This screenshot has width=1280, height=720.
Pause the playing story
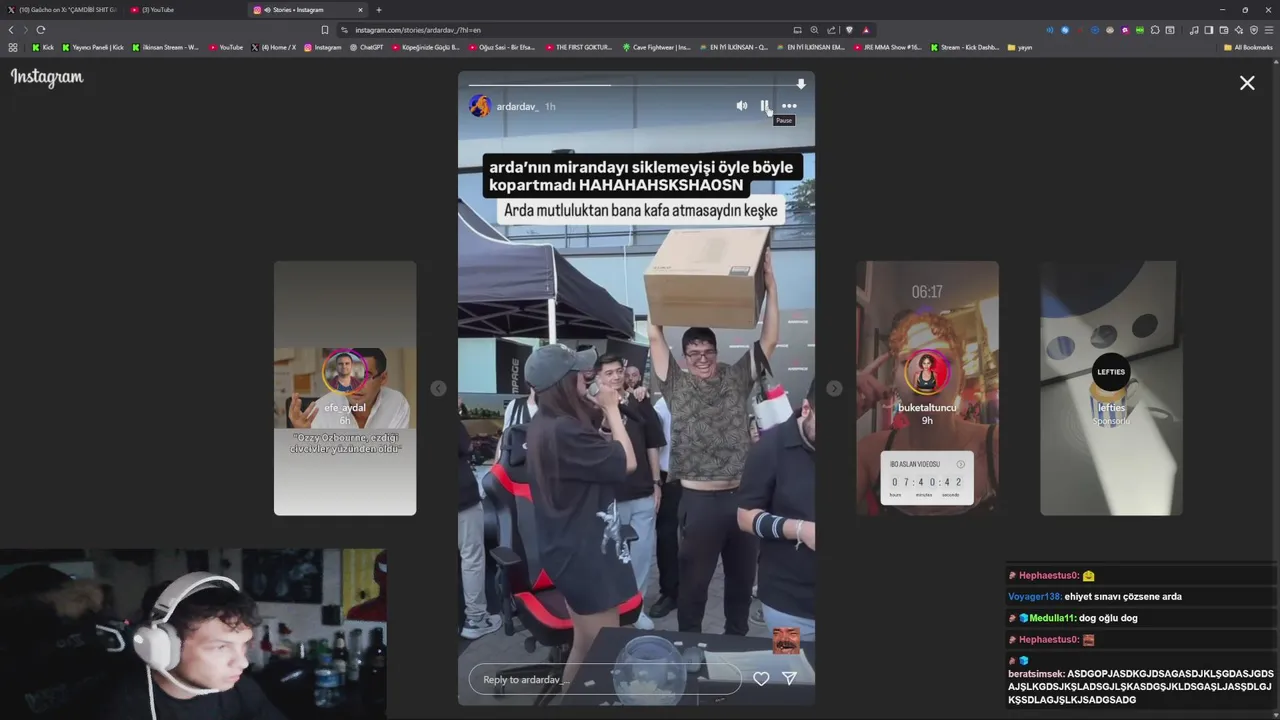coord(765,106)
